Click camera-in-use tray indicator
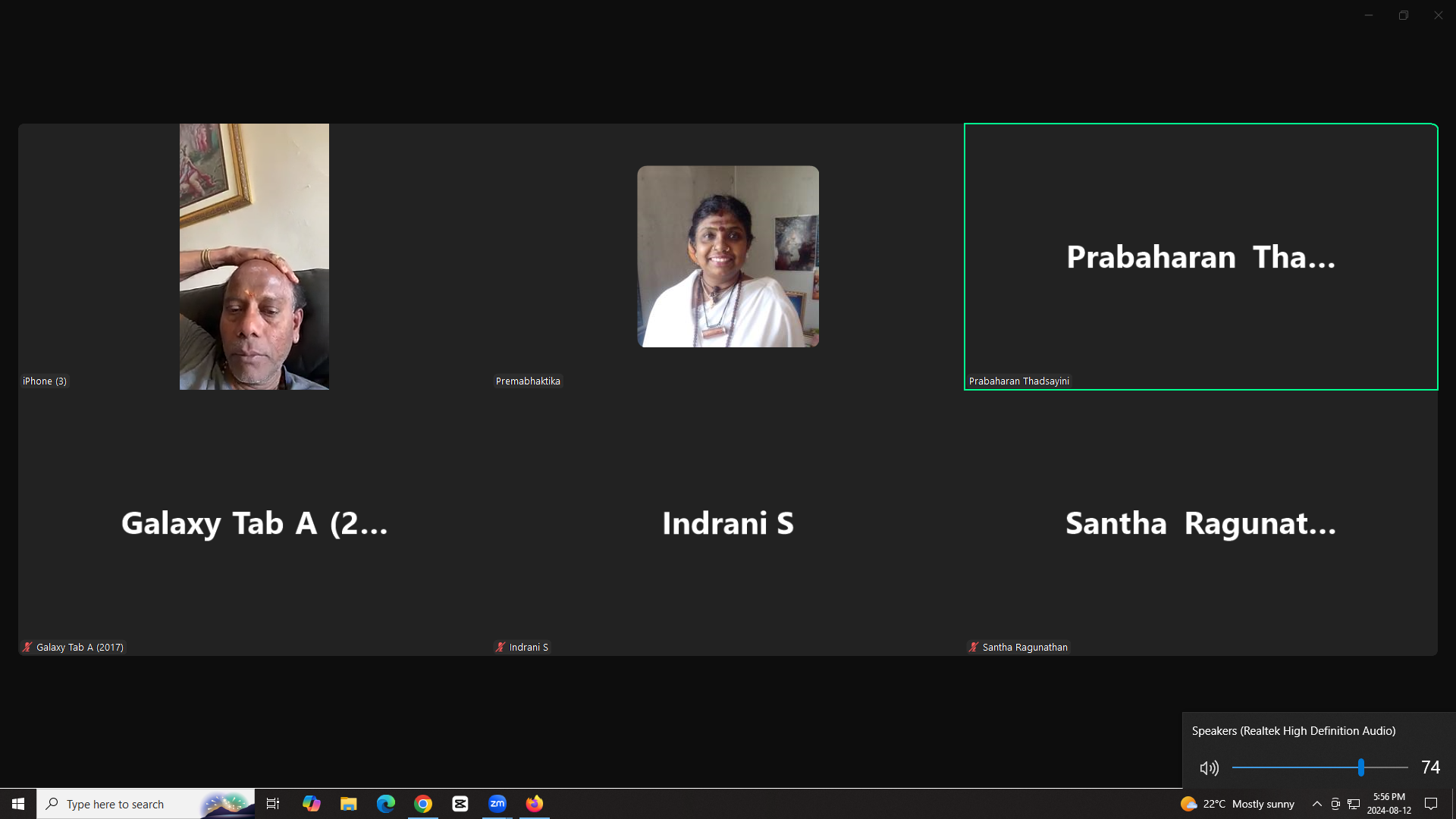Screen dimensions: 1456x819 coord(1335,804)
